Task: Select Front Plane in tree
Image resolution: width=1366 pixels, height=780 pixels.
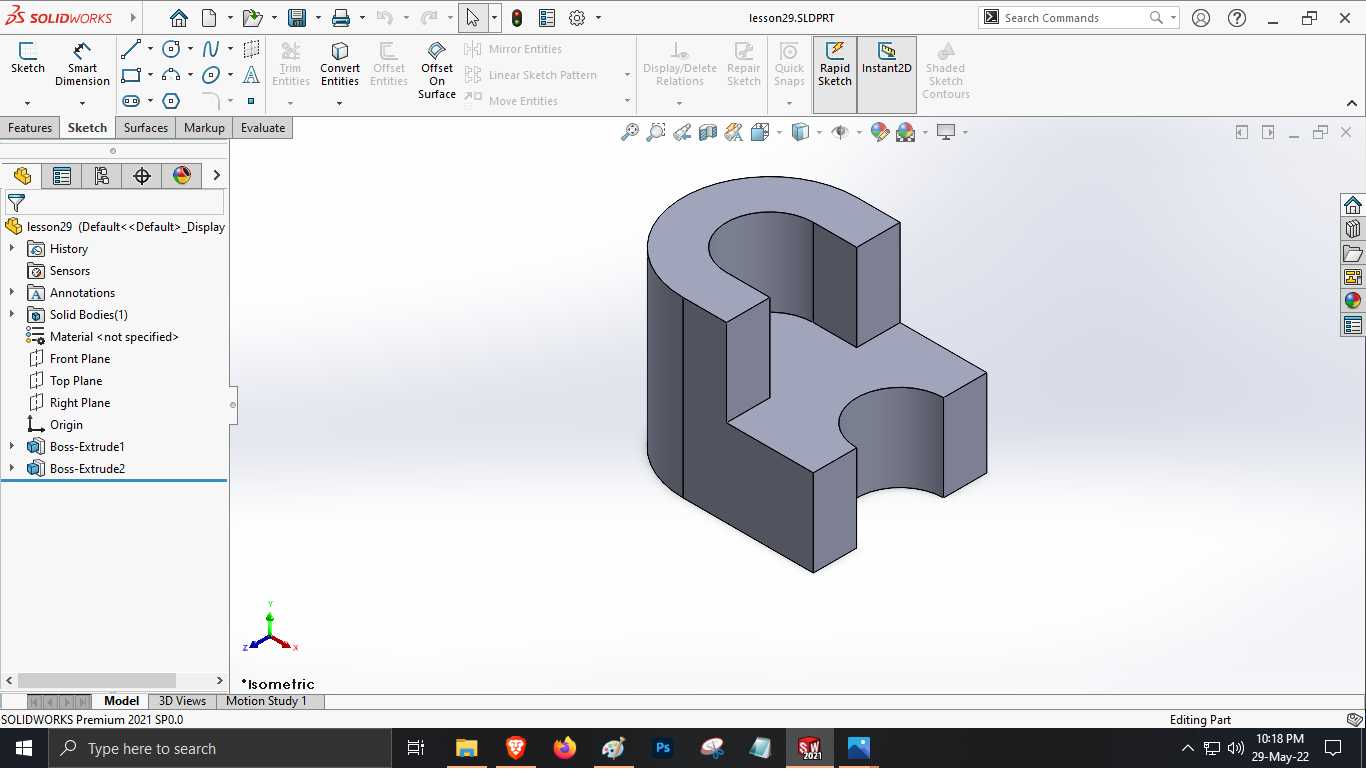Action: point(80,359)
